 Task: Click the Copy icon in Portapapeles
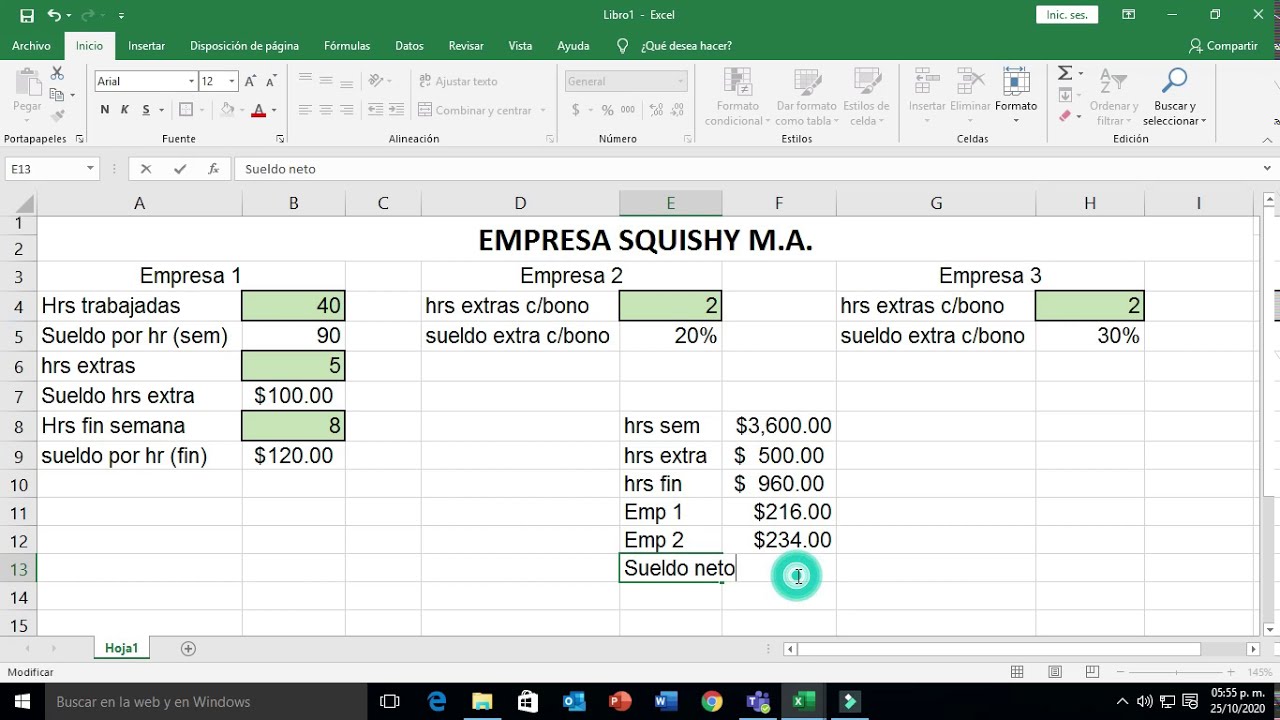coord(57,94)
